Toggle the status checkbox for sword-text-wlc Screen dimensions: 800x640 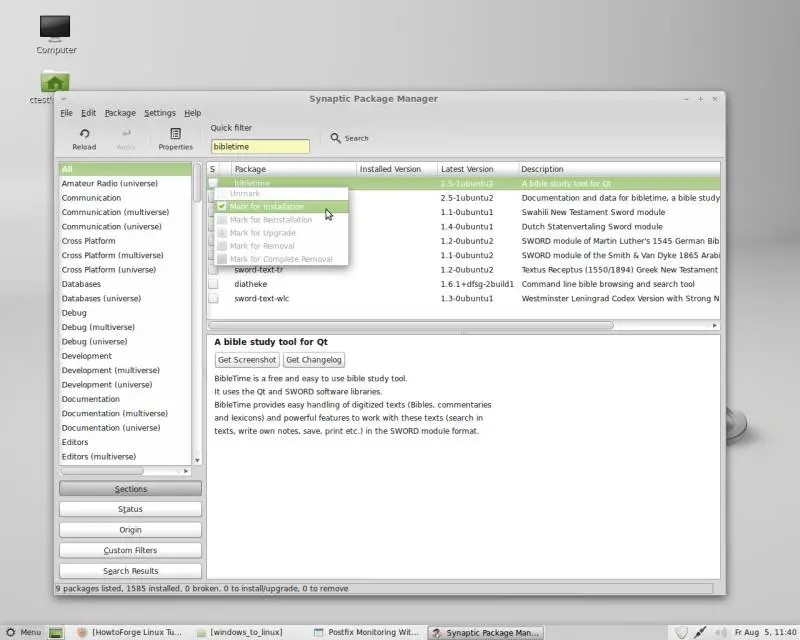click(213, 299)
